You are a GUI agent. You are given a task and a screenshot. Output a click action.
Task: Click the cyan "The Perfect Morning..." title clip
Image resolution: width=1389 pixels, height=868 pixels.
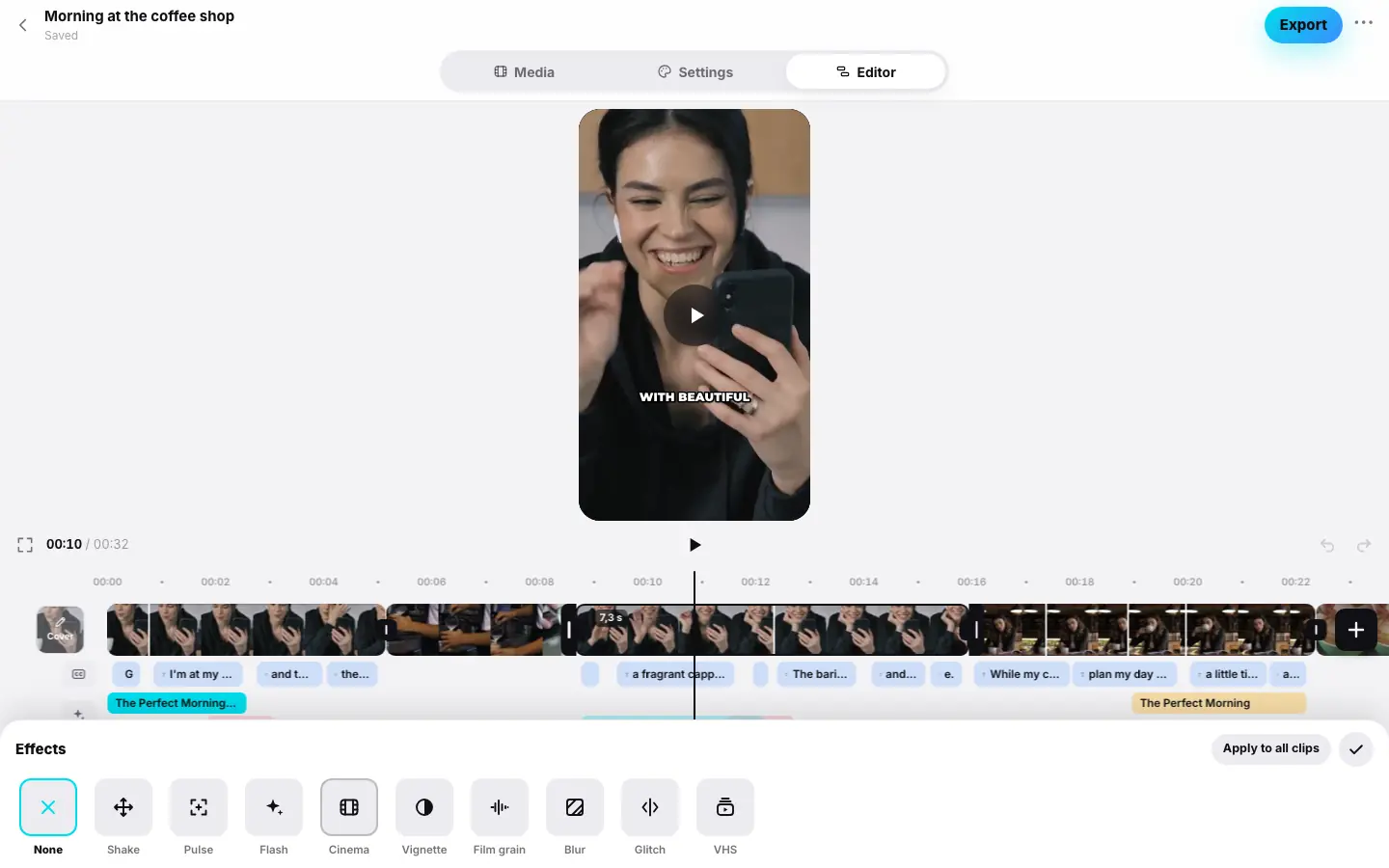point(177,703)
